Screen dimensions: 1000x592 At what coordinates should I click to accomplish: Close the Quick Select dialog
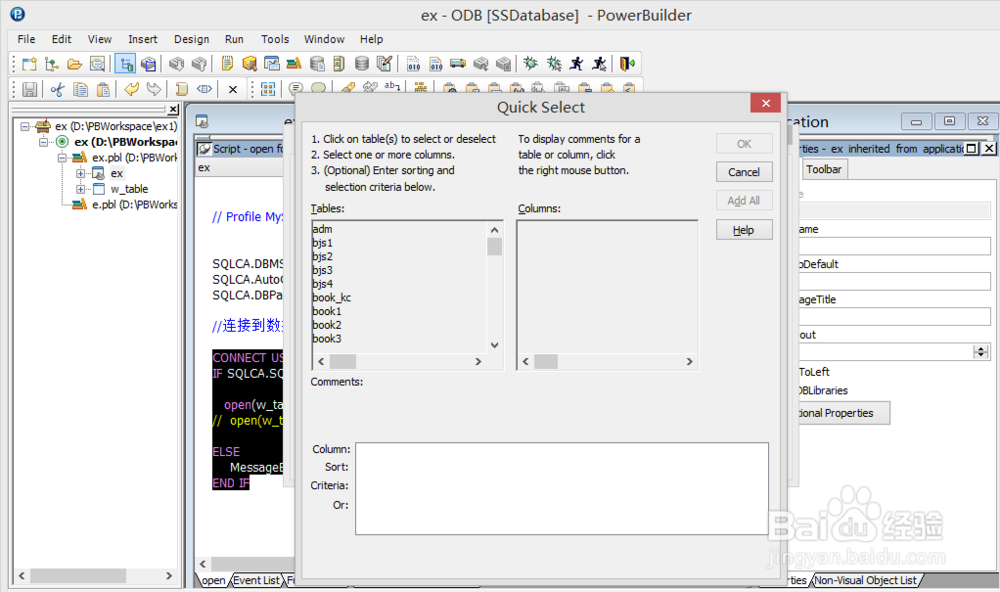click(x=766, y=103)
